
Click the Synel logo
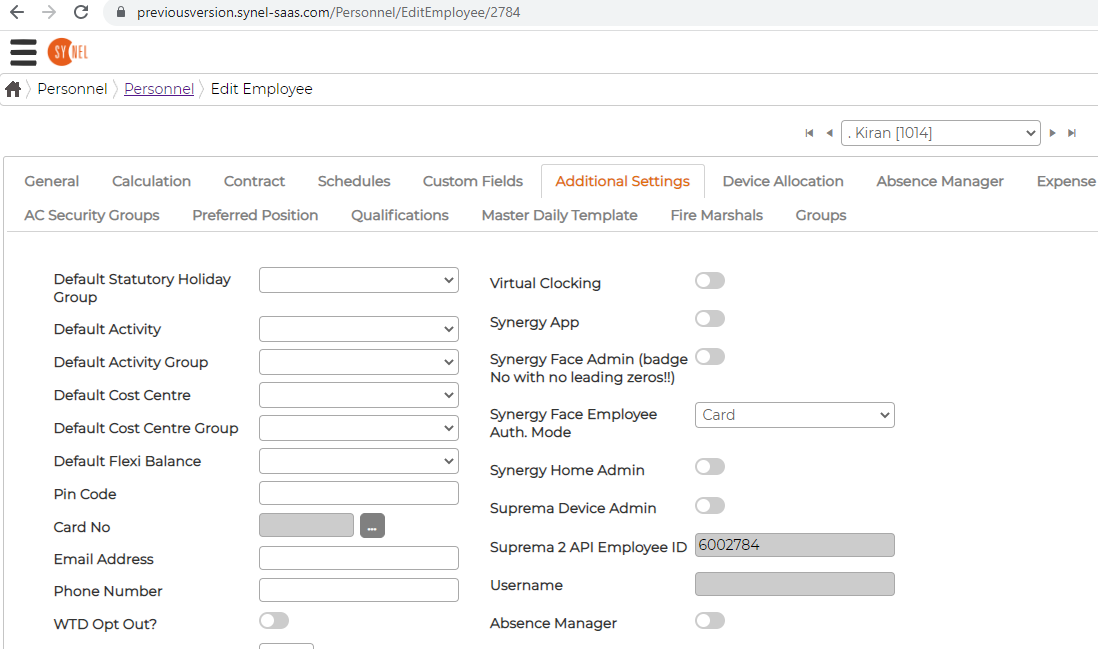tap(68, 52)
